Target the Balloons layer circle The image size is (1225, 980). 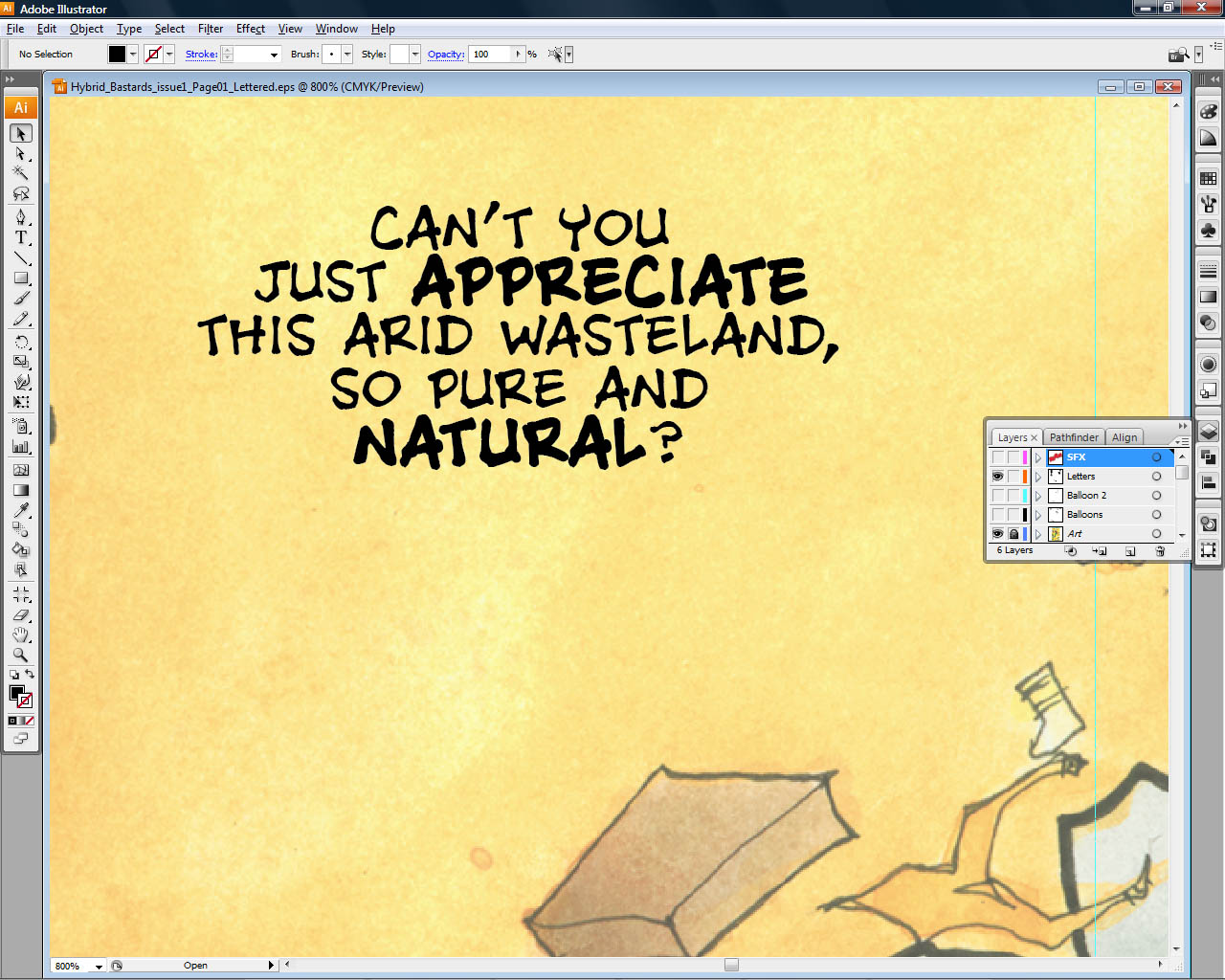(x=1156, y=515)
